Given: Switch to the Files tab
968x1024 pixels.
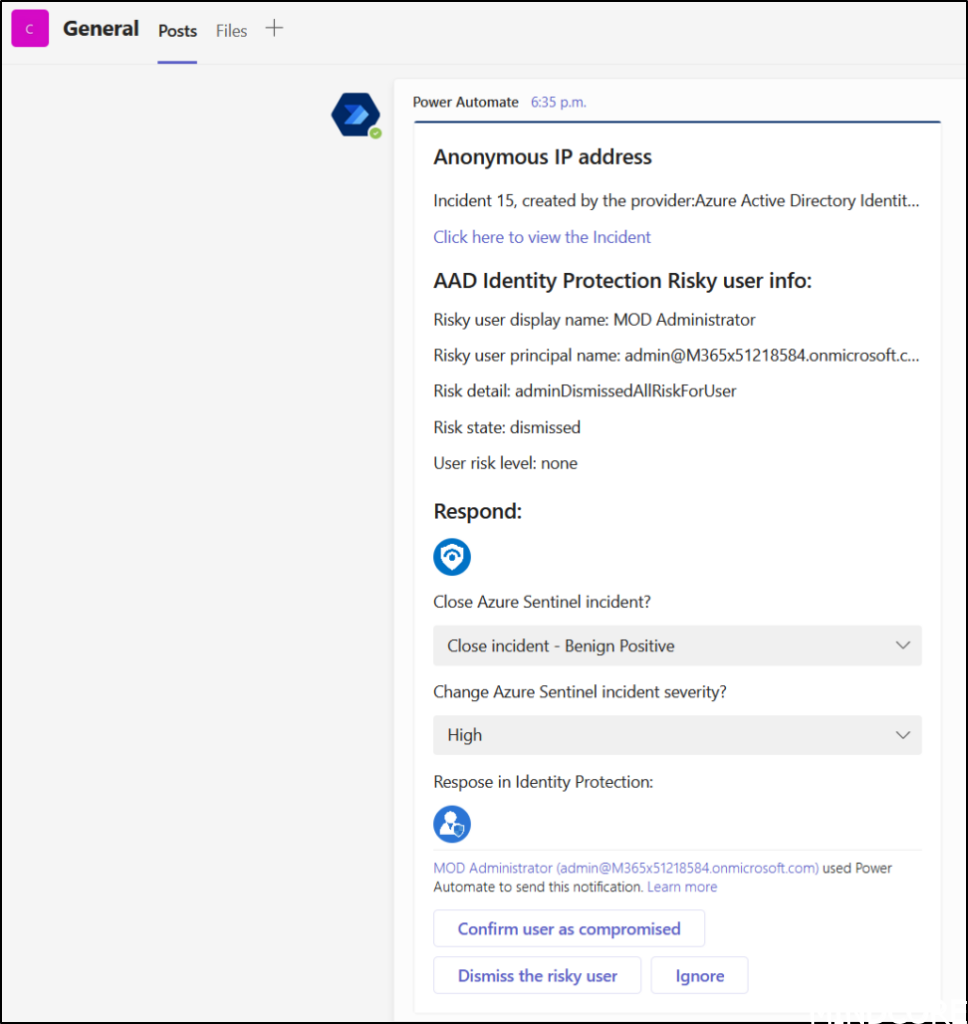Looking at the screenshot, I should (x=231, y=31).
